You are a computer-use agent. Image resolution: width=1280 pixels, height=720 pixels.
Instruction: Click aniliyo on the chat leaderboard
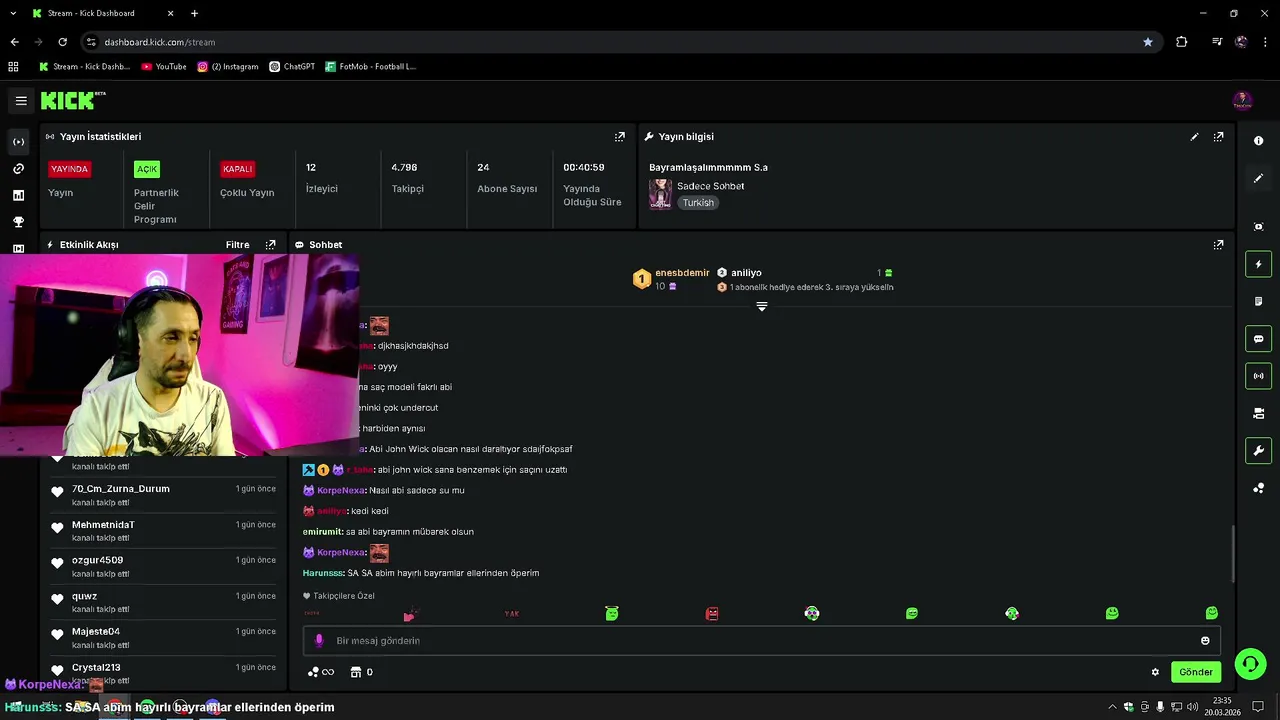tap(746, 272)
